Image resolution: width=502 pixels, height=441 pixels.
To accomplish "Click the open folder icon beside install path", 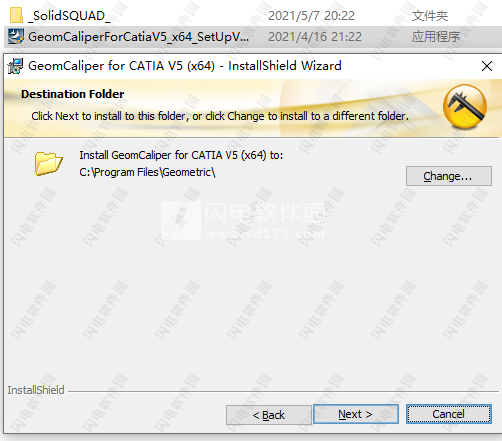I will (48, 163).
